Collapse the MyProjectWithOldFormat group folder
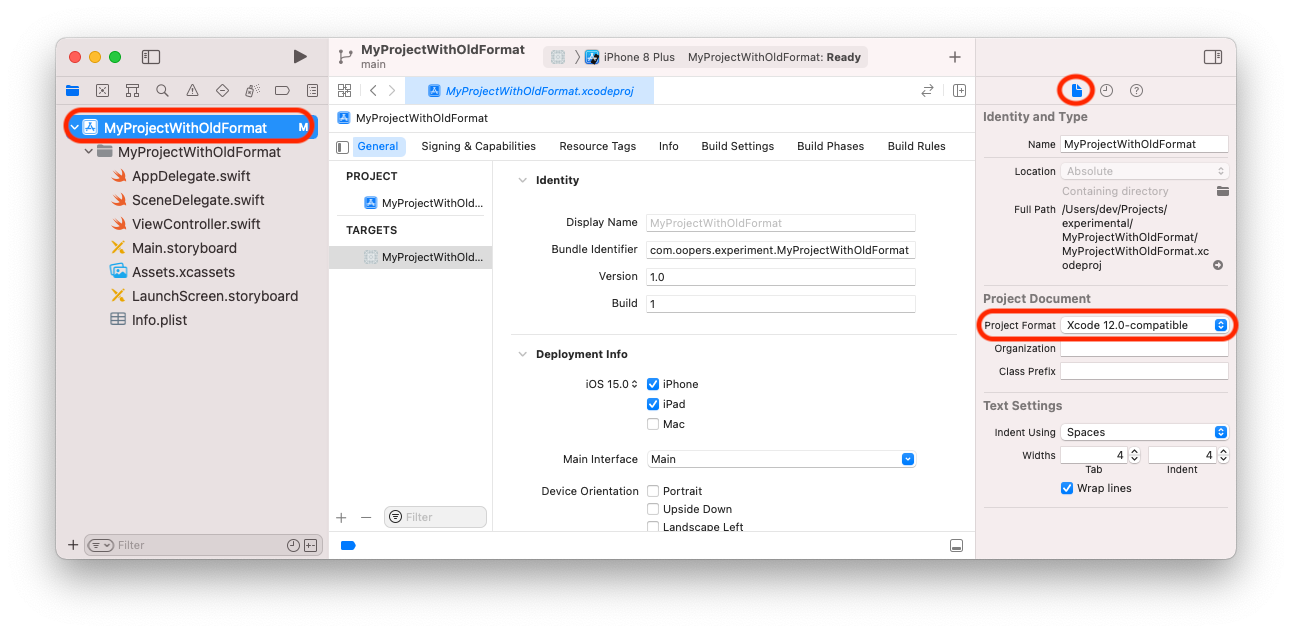 click(89, 152)
